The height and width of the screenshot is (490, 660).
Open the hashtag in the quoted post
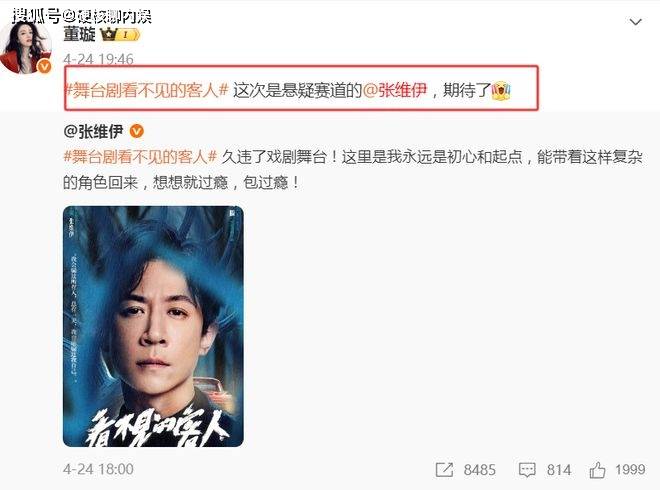[x=140, y=157]
